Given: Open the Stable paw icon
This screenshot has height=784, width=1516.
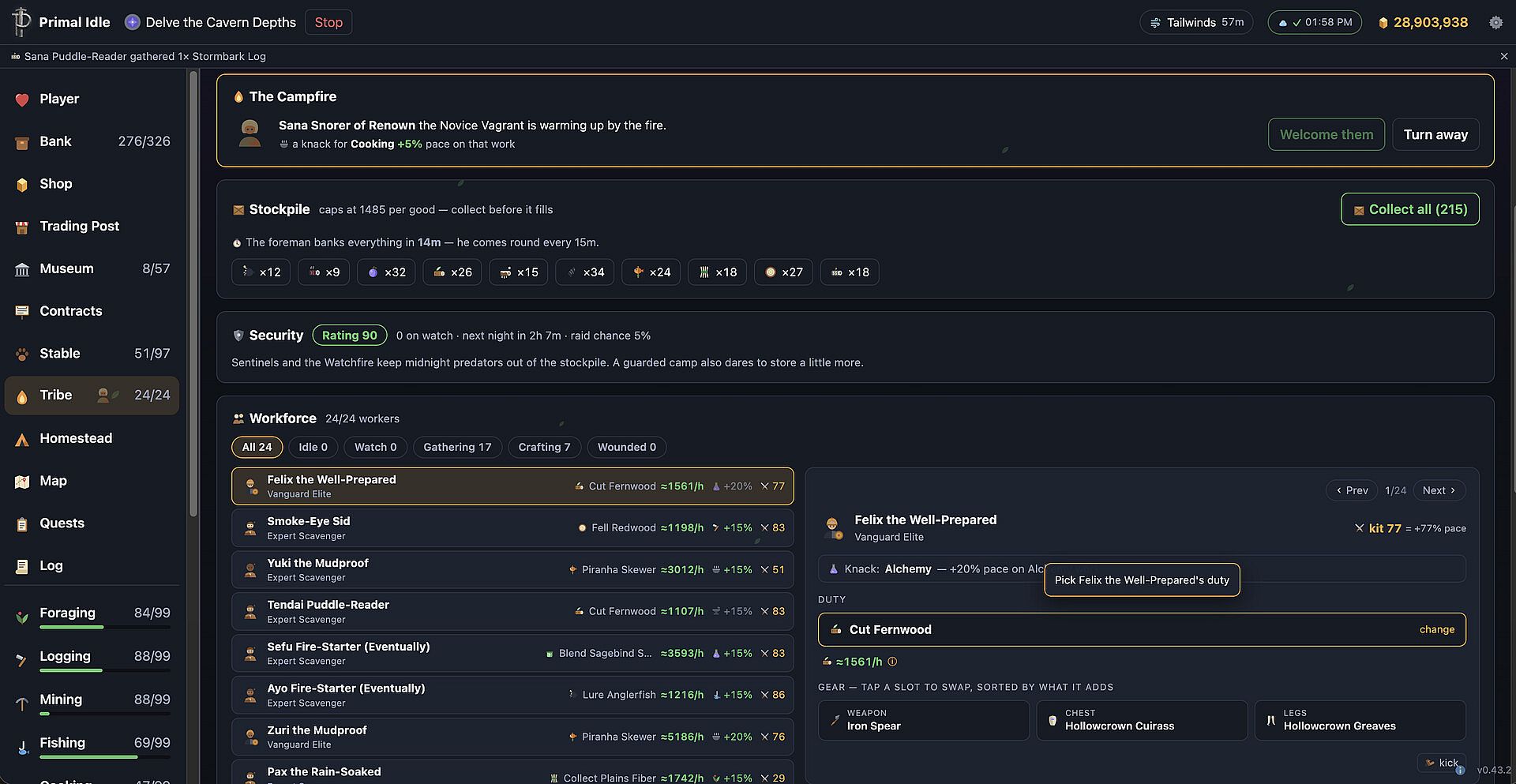Looking at the screenshot, I should 22,354.
